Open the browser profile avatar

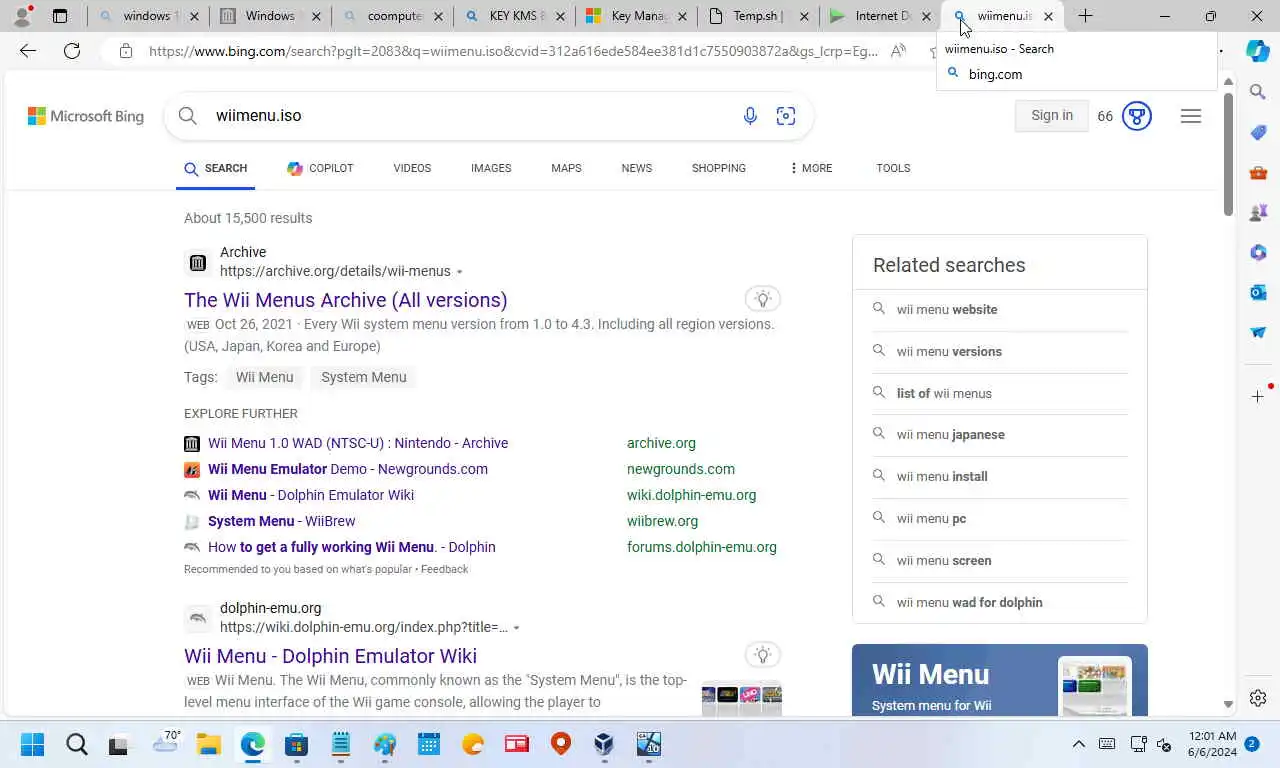pos(22,16)
